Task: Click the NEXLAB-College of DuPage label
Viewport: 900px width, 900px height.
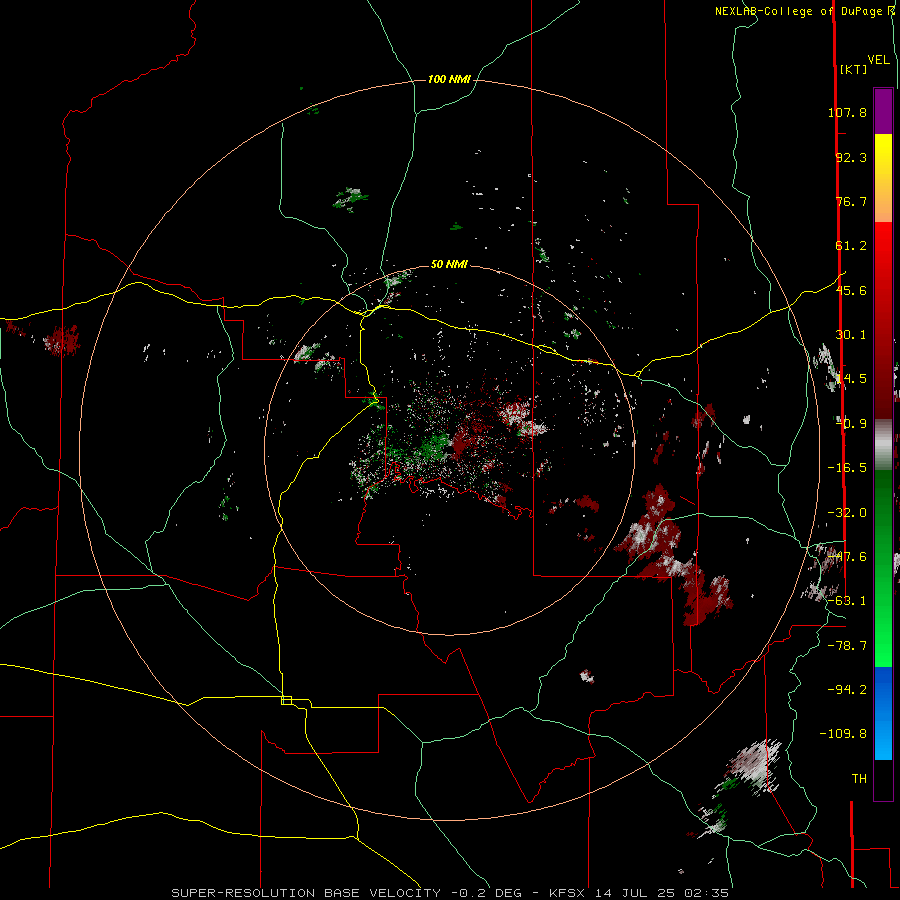Action: tap(801, 11)
